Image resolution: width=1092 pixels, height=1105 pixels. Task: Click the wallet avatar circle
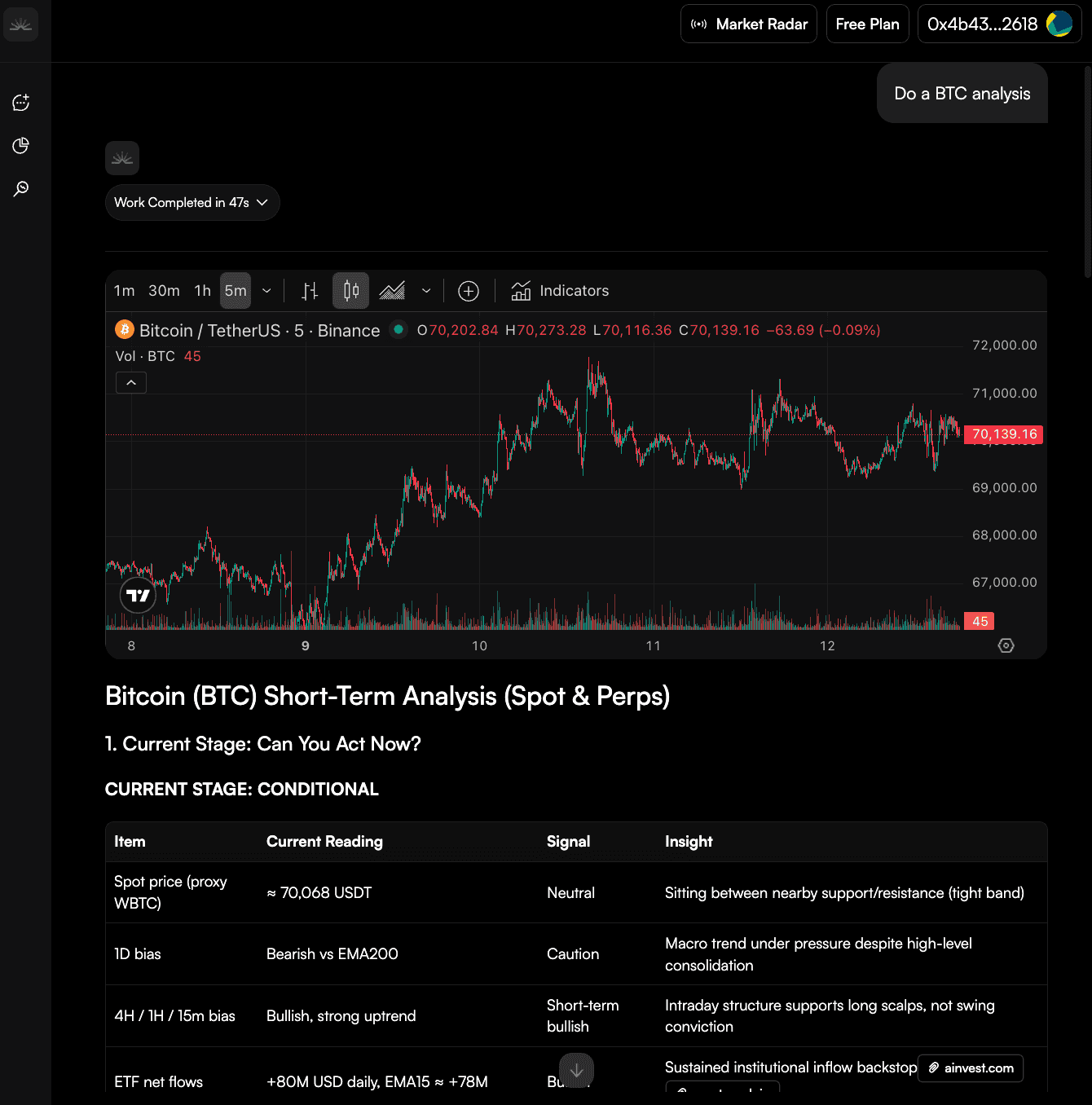[1059, 24]
